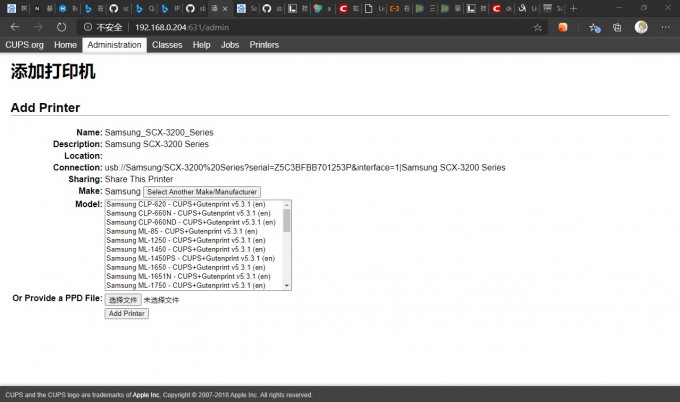Open the Collections icon
Screen dimensions: 680x402
[x=617, y=28]
